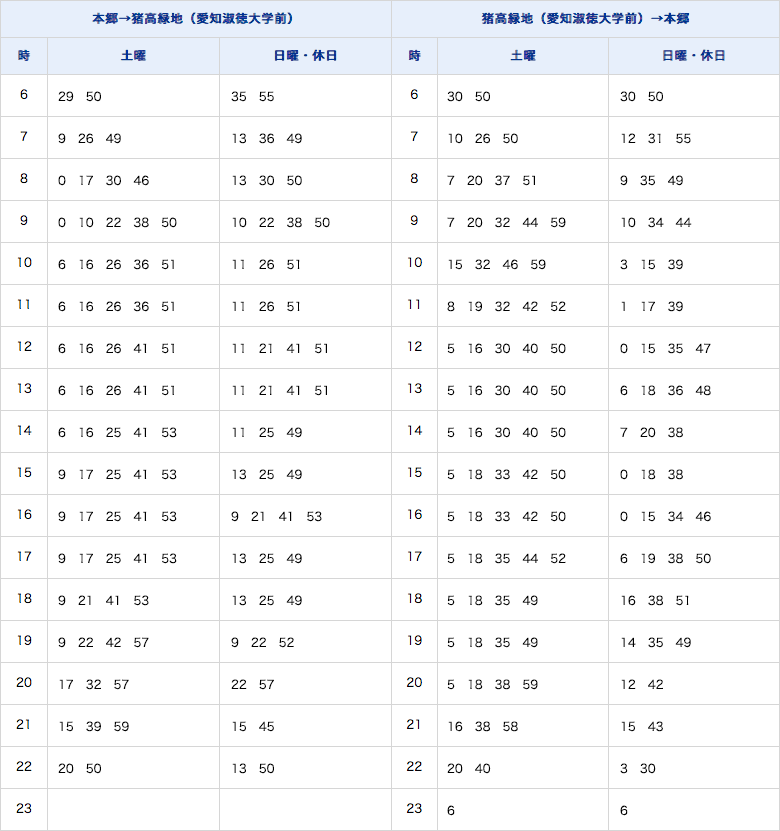This screenshot has width=780, height=831.
Task: Select the left 土曜 column header
Action: tap(133, 56)
